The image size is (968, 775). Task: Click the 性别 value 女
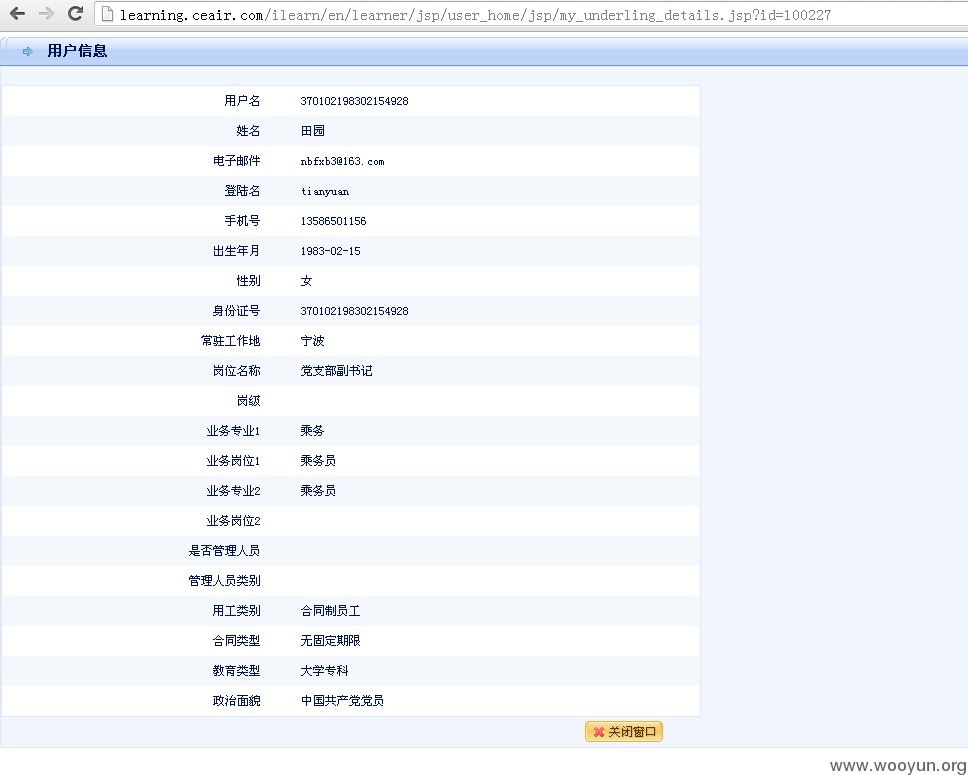click(x=306, y=281)
